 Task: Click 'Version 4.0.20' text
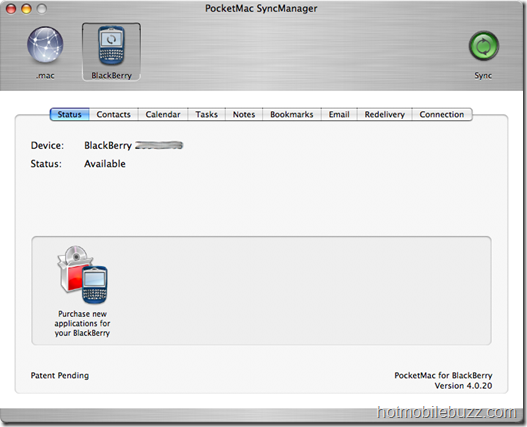(463, 386)
